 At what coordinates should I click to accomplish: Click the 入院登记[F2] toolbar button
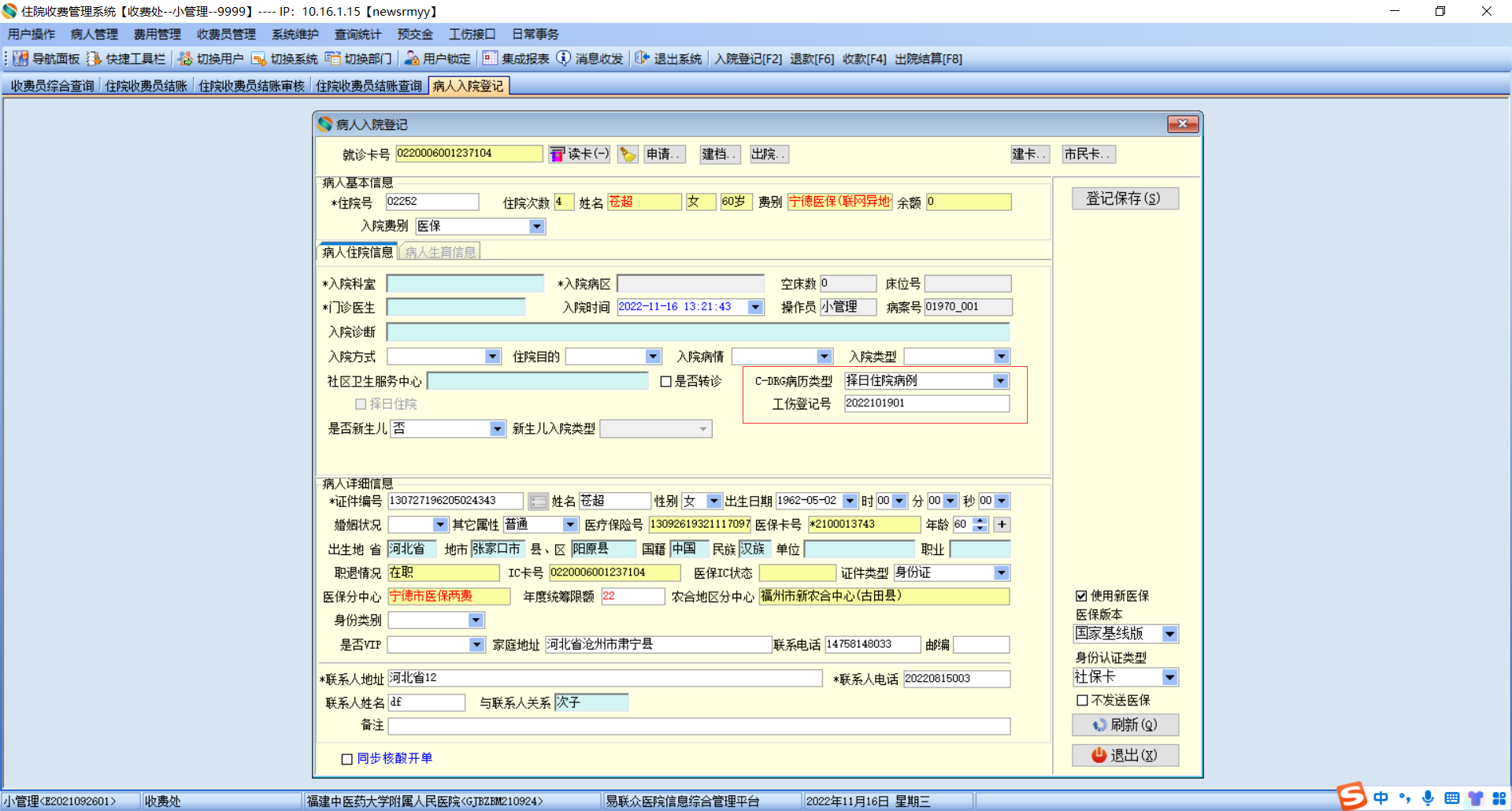pyautogui.click(x=748, y=59)
